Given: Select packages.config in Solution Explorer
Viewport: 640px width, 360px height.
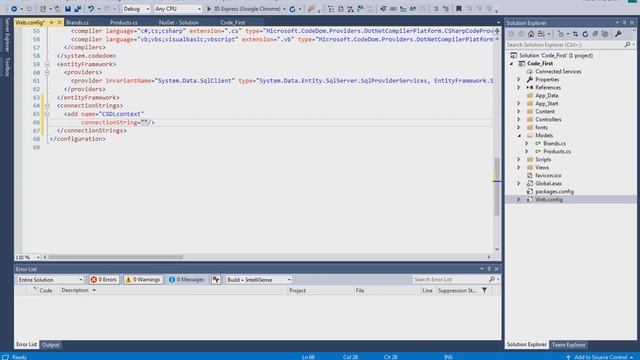Looking at the screenshot, I should tap(554, 191).
